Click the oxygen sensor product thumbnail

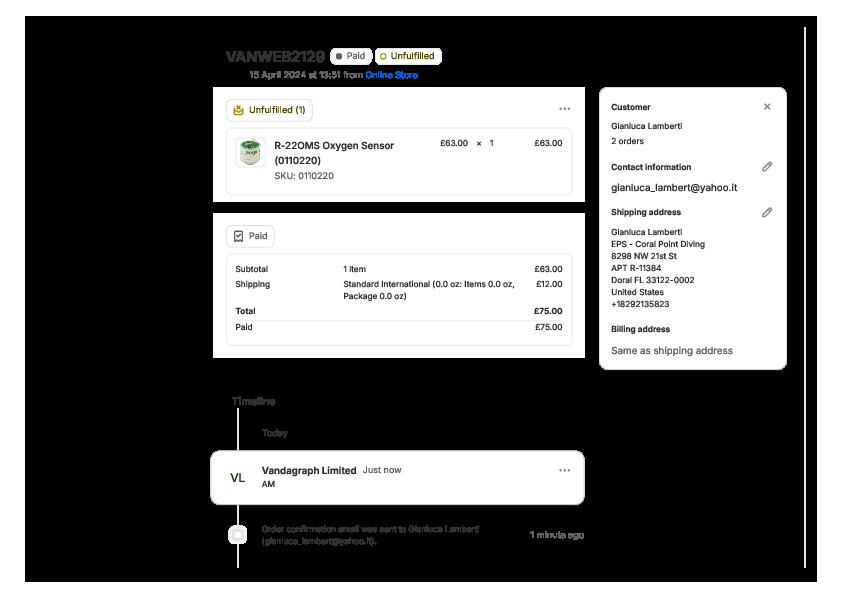(x=249, y=152)
